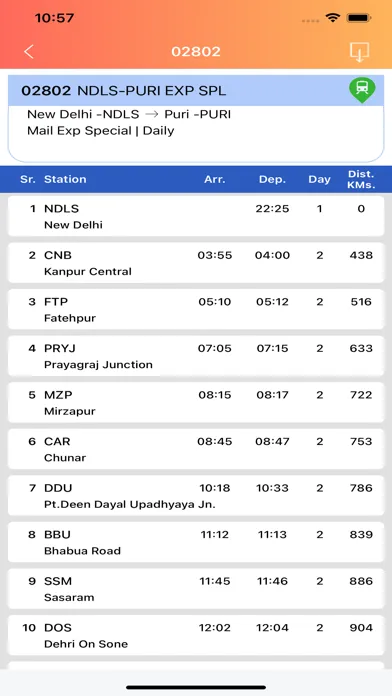Screen dimensions: 392x696
Task: Open the FTP Fatehpur station row
Action: click(x=196, y=309)
